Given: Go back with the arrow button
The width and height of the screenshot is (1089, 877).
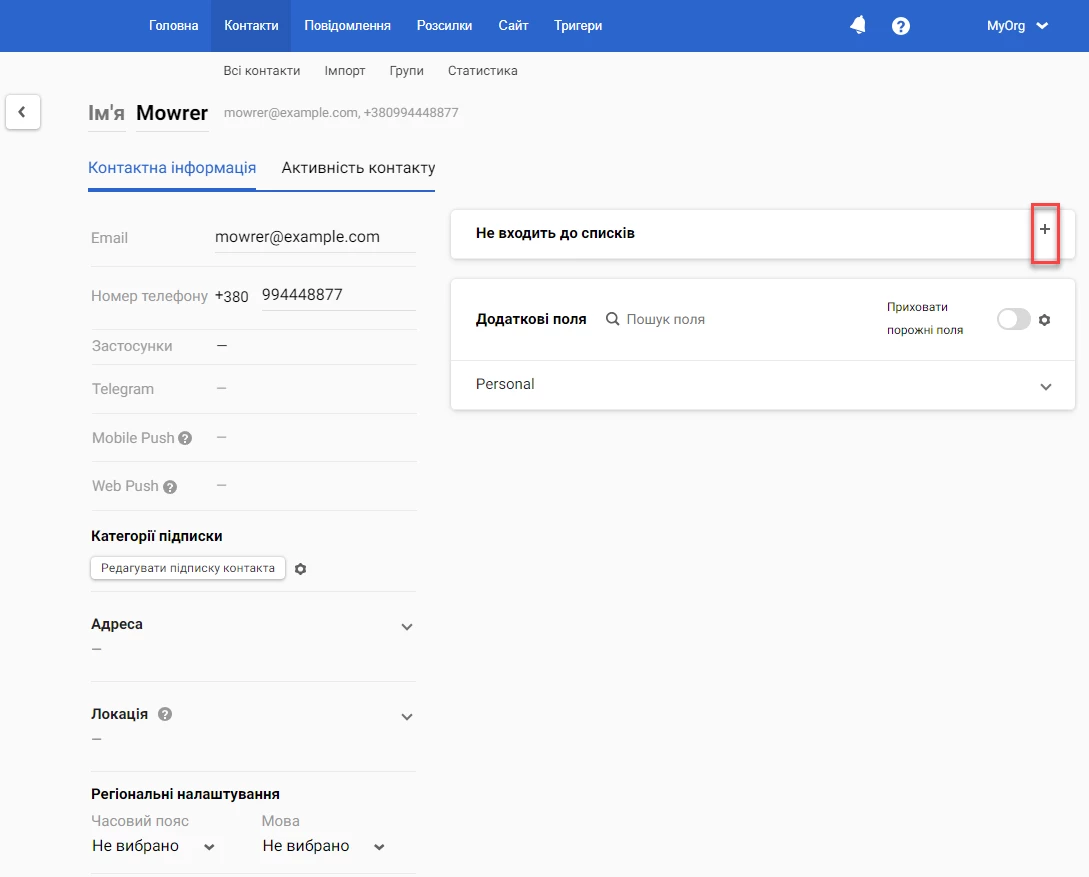Looking at the screenshot, I should (23, 112).
